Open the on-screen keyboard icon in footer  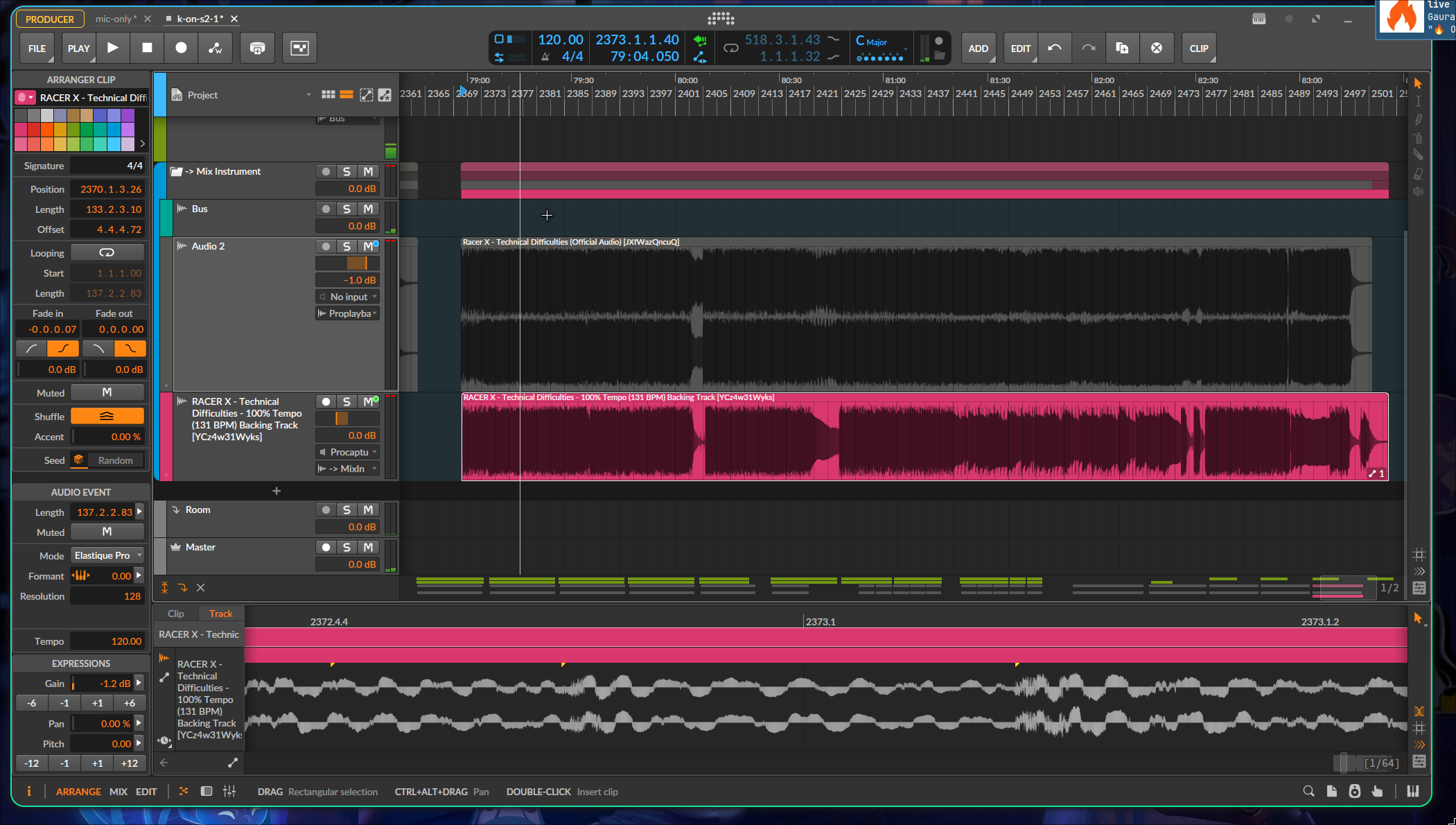1413,791
